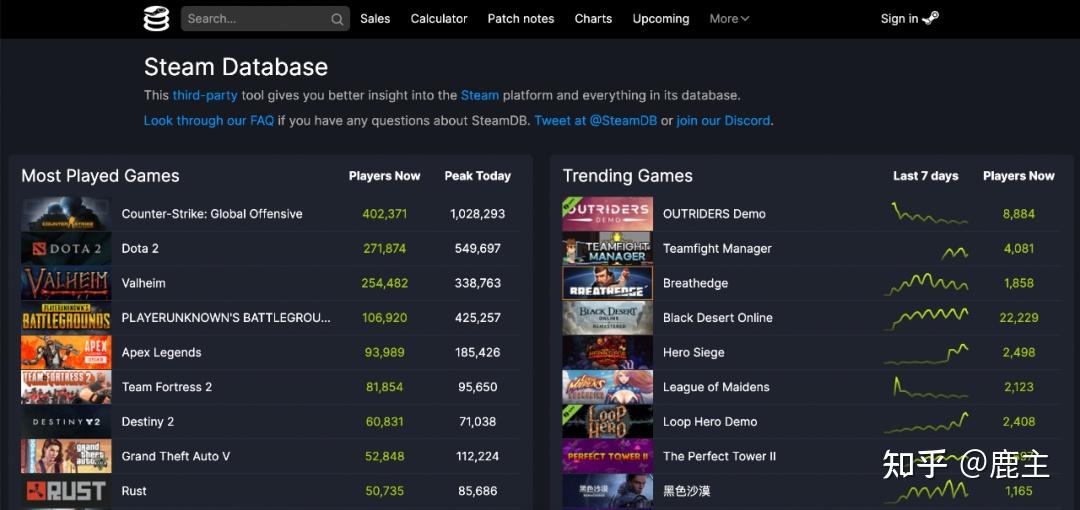This screenshot has height=510, width=1080.
Task: Open the Grand Theft Auto V title
Action: point(176,456)
